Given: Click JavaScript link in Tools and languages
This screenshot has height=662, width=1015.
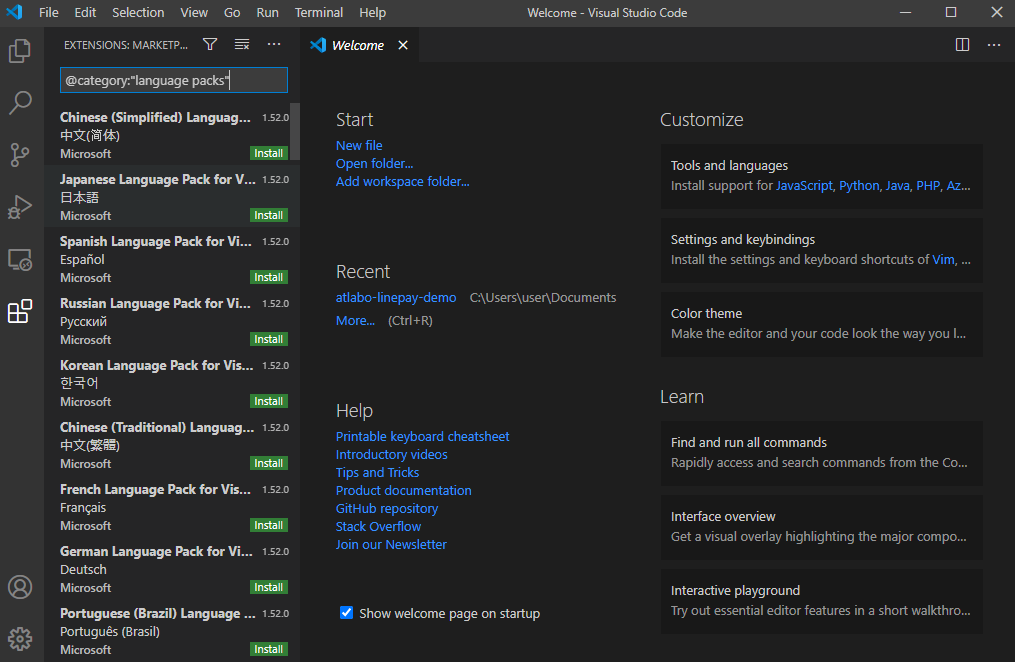Looking at the screenshot, I should pyautogui.click(x=804, y=186).
